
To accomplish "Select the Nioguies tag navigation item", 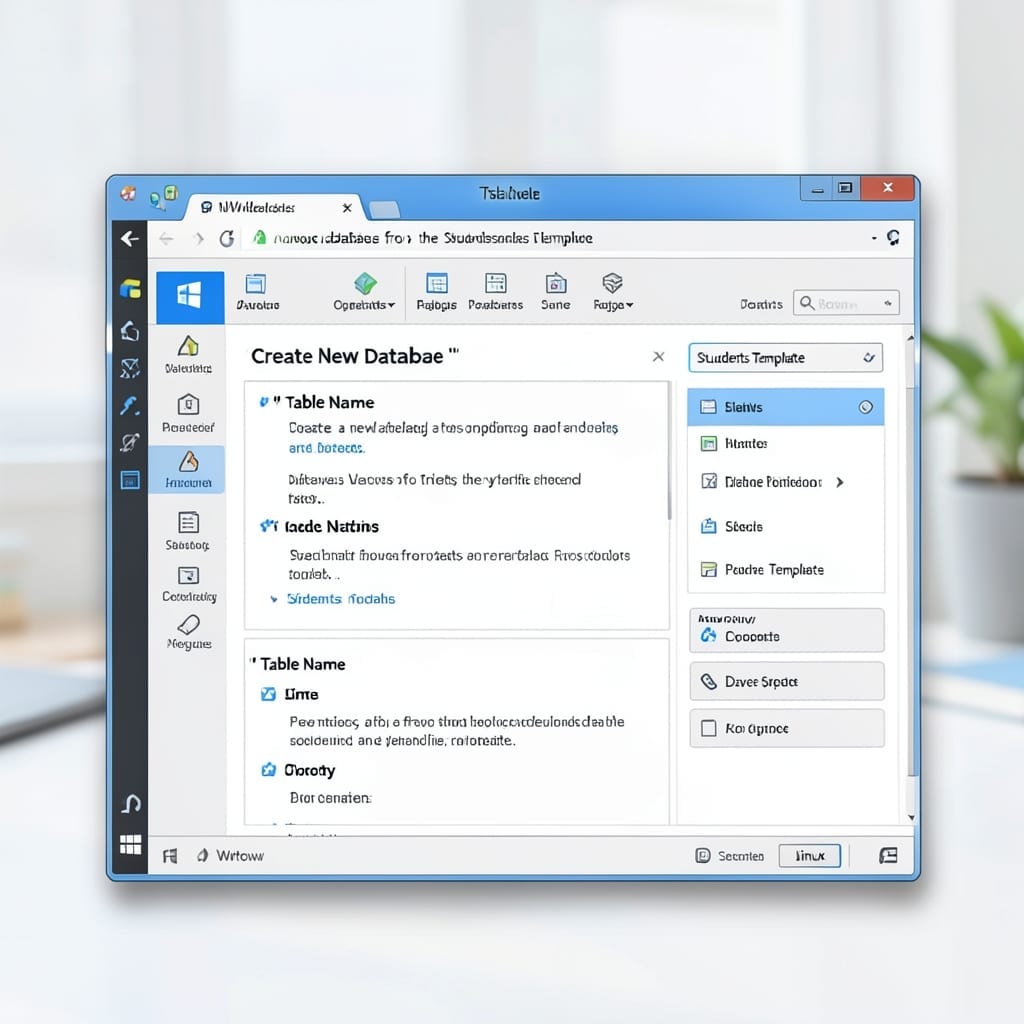I will coord(189,632).
